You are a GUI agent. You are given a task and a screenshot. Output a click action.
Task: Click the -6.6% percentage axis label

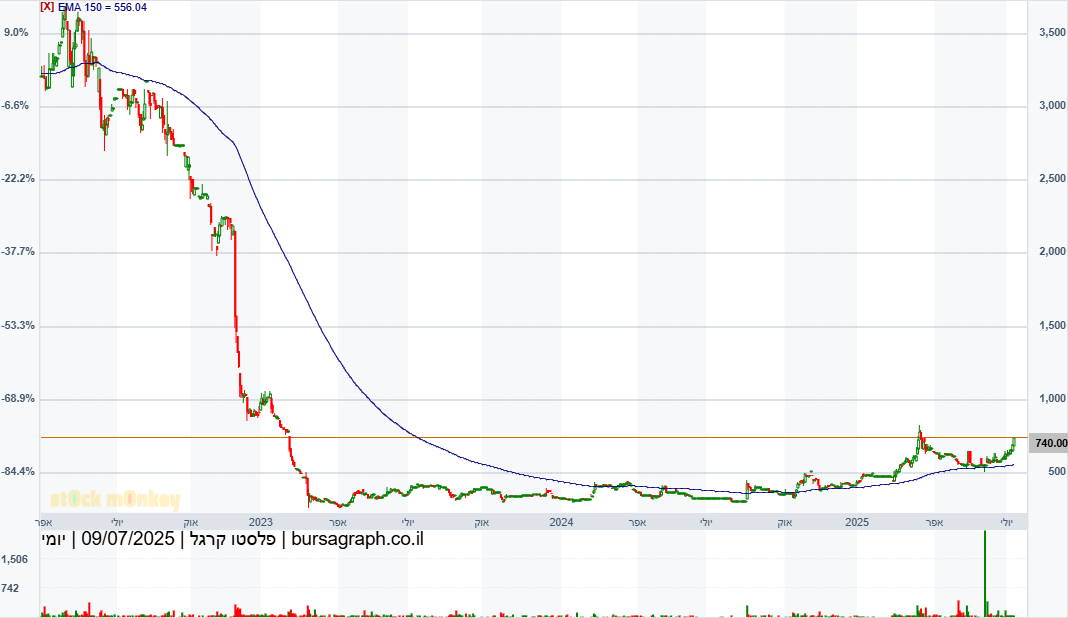click(16, 106)
